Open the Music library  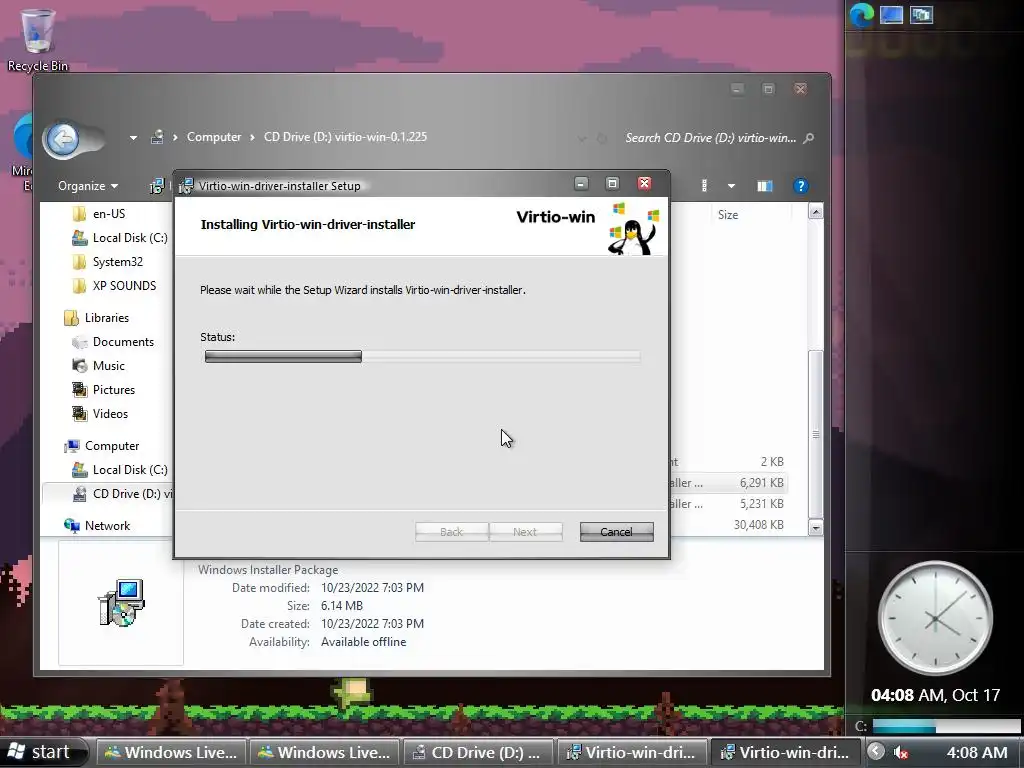click(x=108, y=366)
